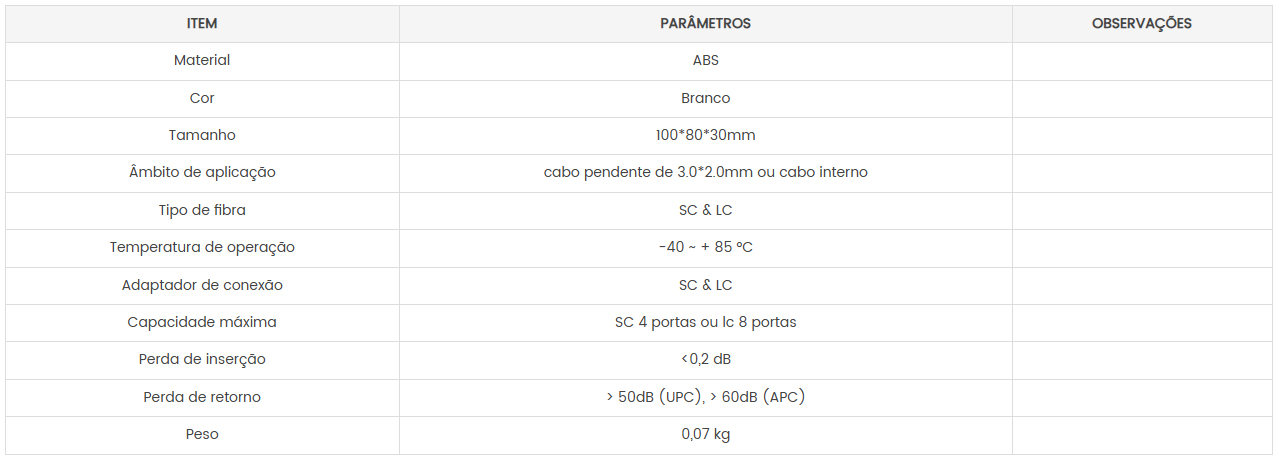Click the Branco color value
Screen dimensions: 1279x460
click(x=705, y=98)
